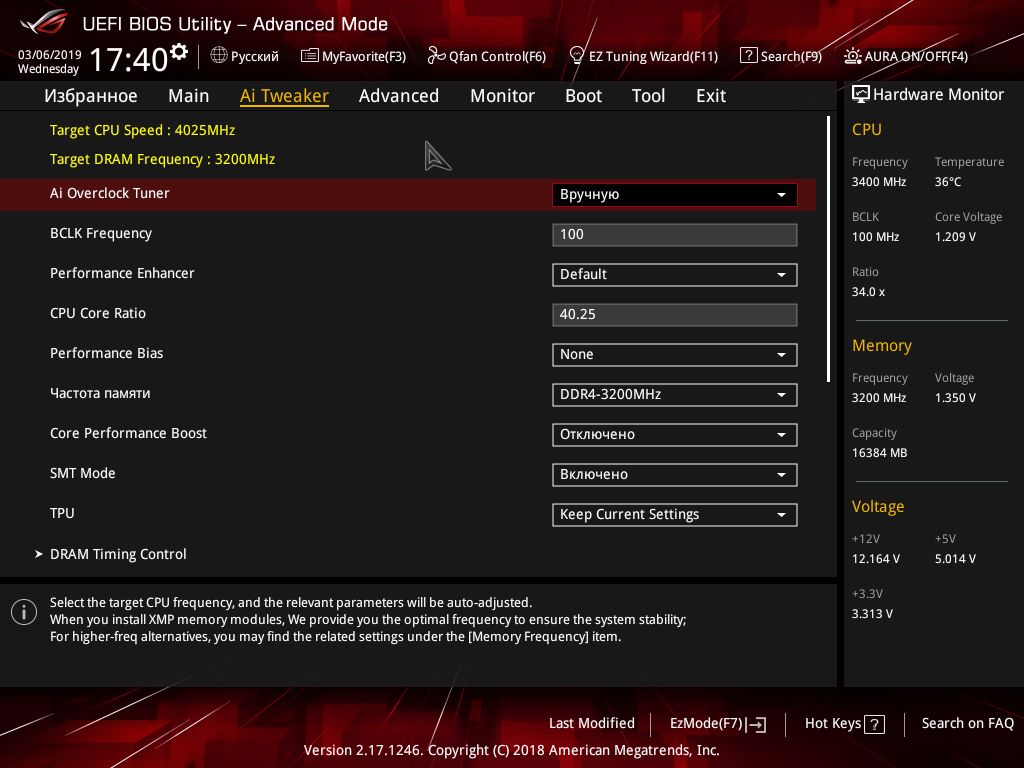Open the Performance Enhancer dropdown

coord(675,274)
